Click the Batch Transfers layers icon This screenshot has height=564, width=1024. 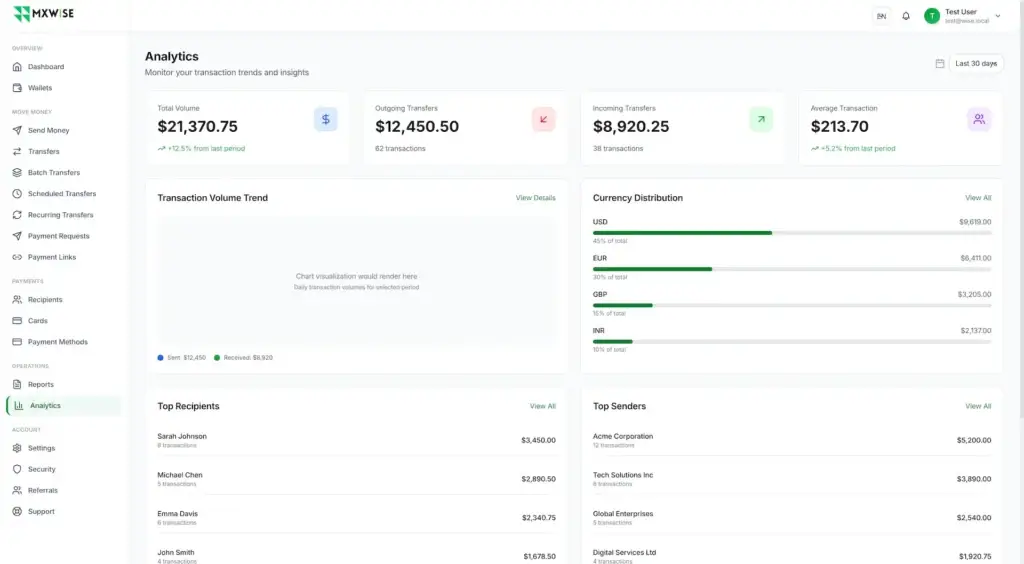[x=17, y=172]
